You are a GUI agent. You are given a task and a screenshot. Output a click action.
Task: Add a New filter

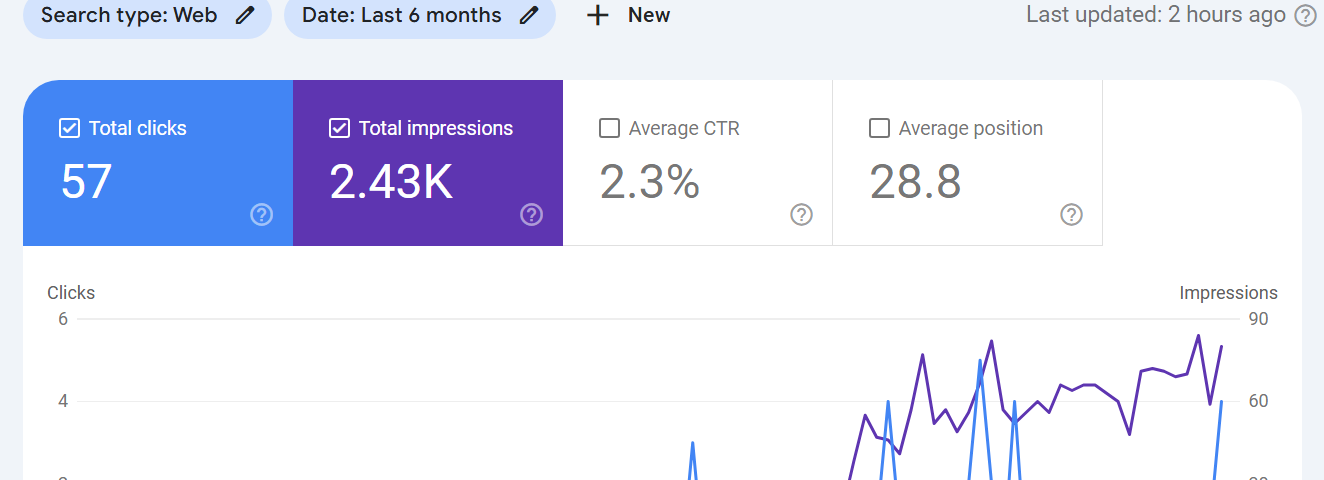(x=628, y=16)
